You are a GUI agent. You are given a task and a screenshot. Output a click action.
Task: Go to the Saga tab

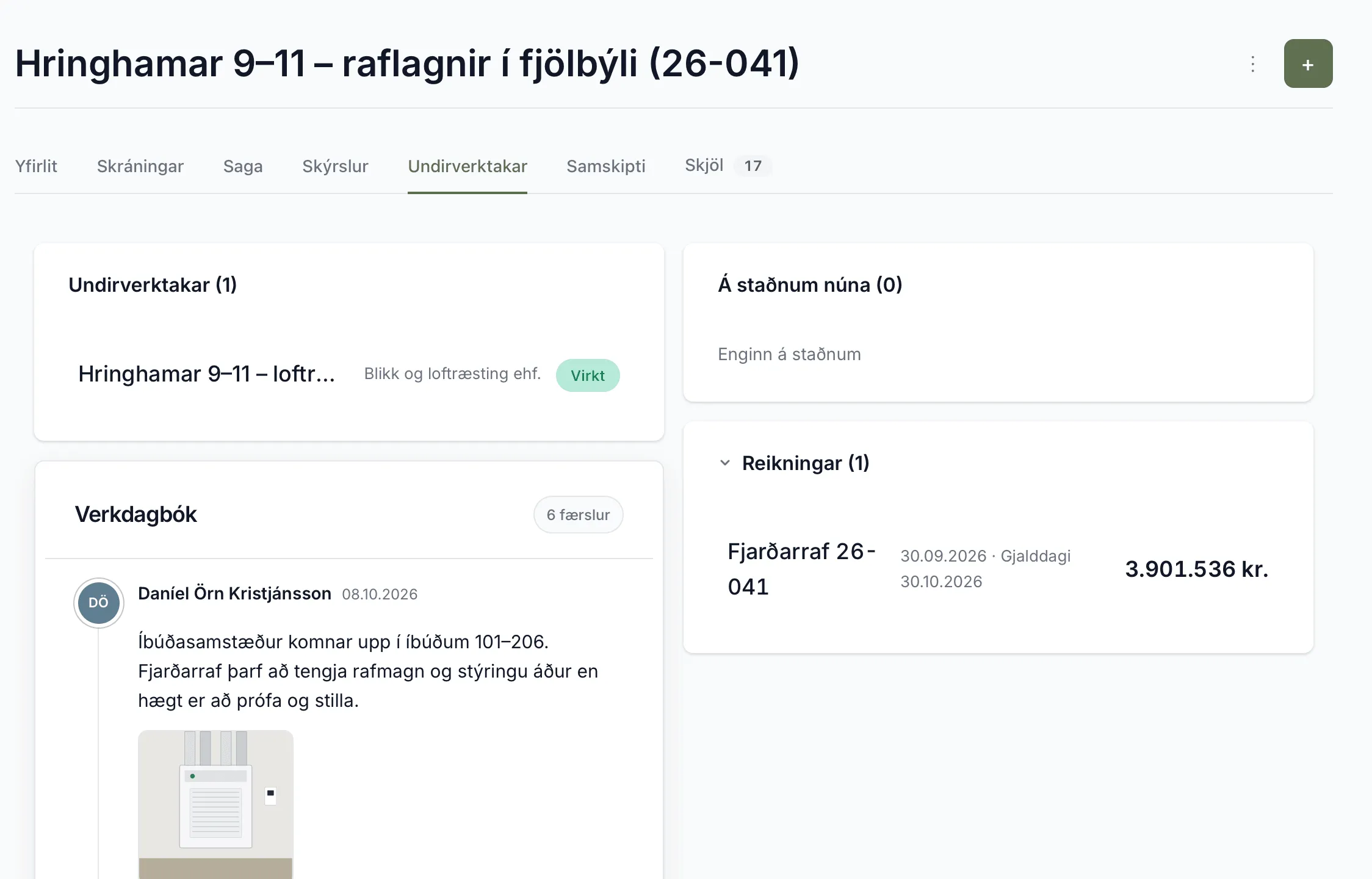pyautogui.click(x=243, y=166)
